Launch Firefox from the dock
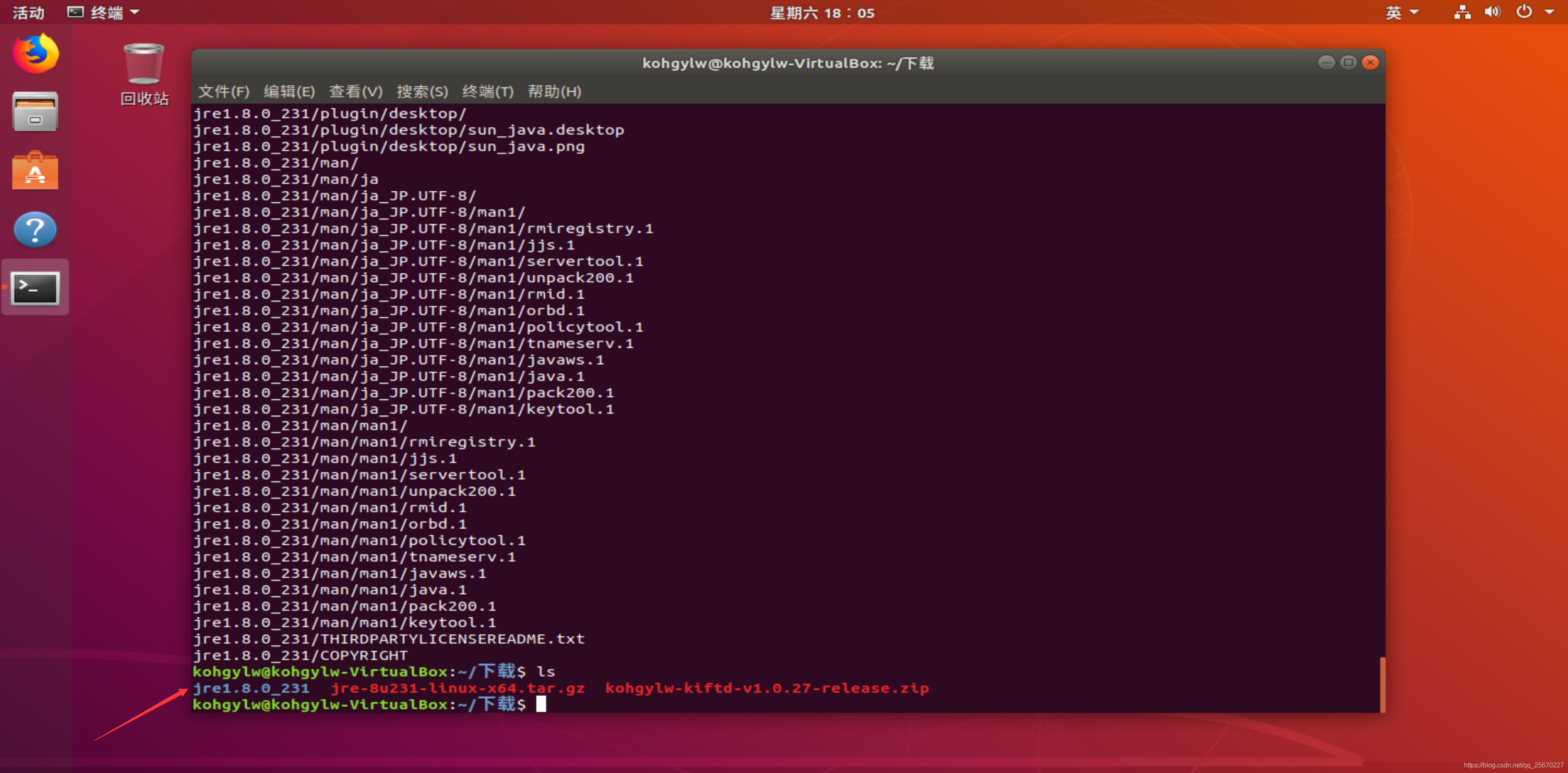Screen dimensions: 1568x773 (35, 54)
